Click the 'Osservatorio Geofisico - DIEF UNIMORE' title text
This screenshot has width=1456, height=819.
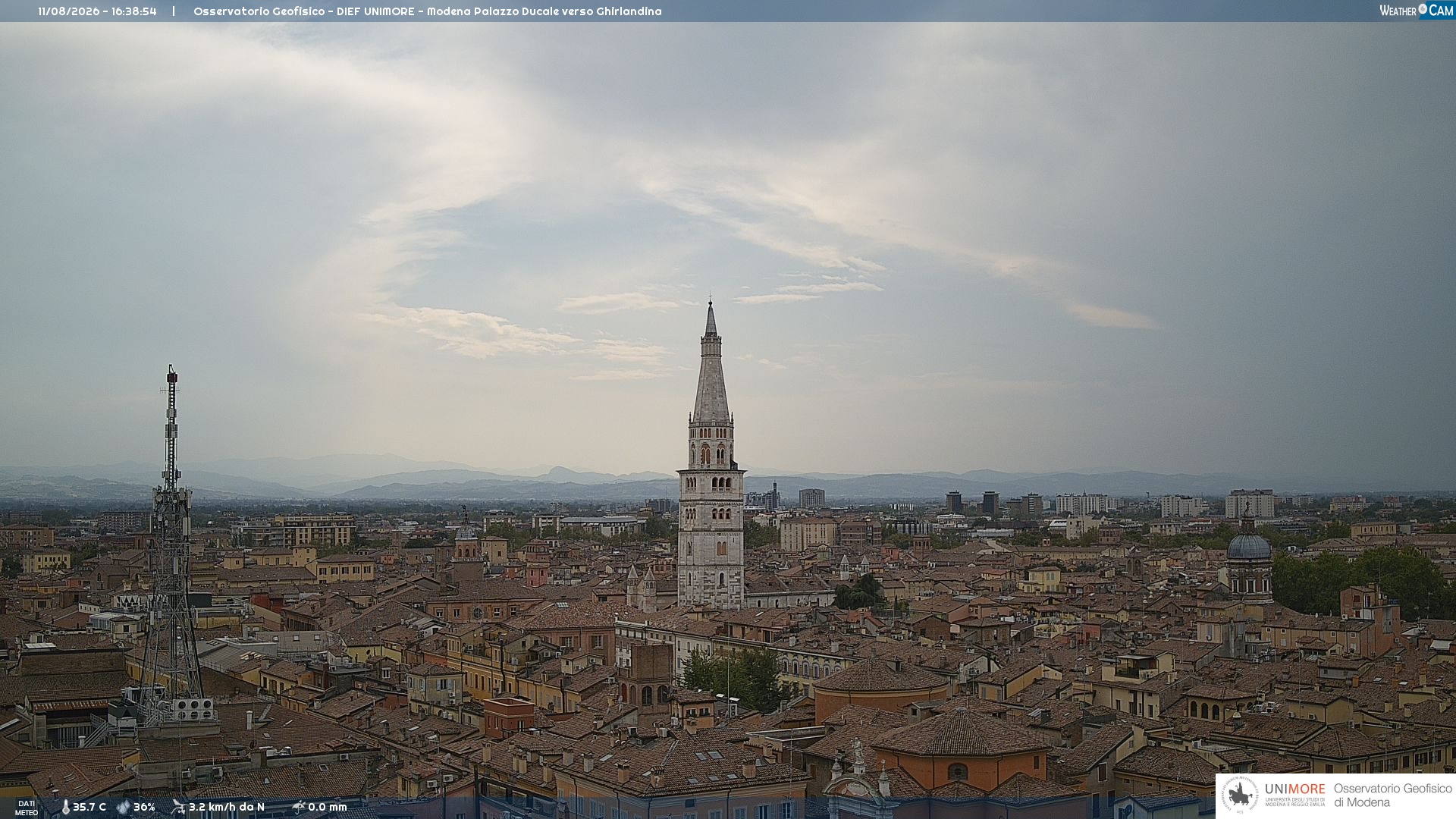pos(304,11)
